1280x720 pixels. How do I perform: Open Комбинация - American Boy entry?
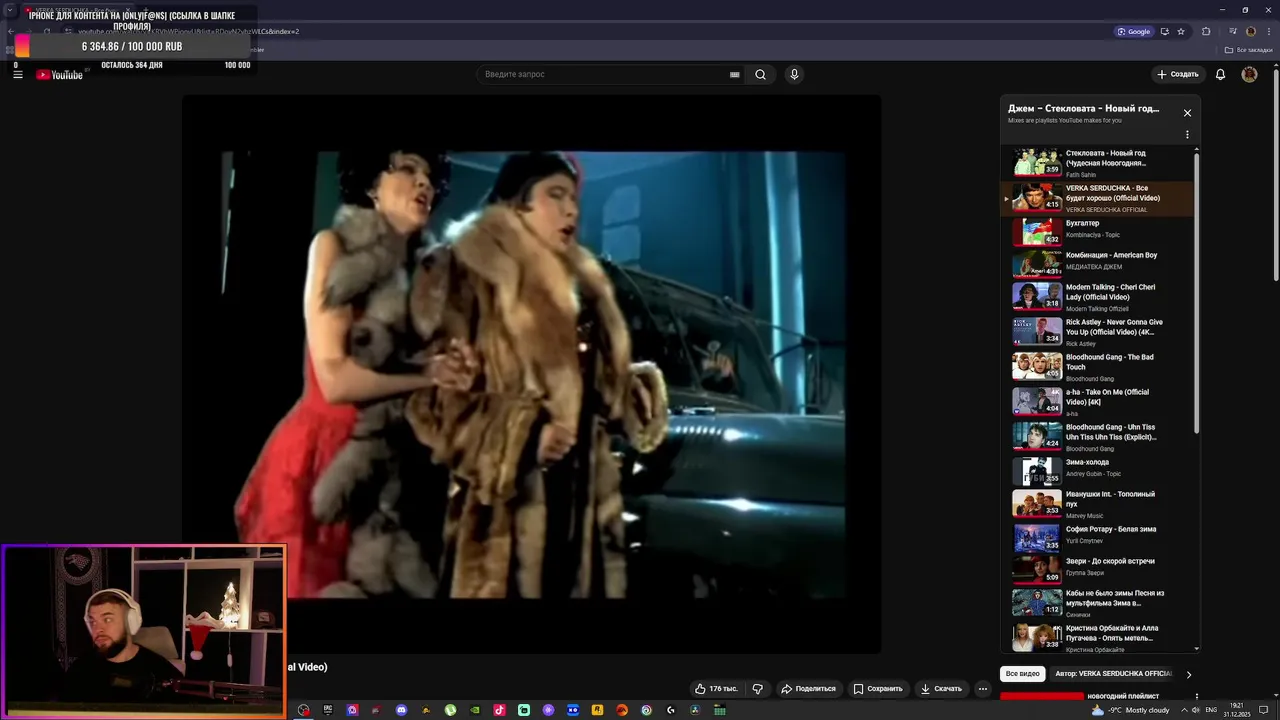1097,264
